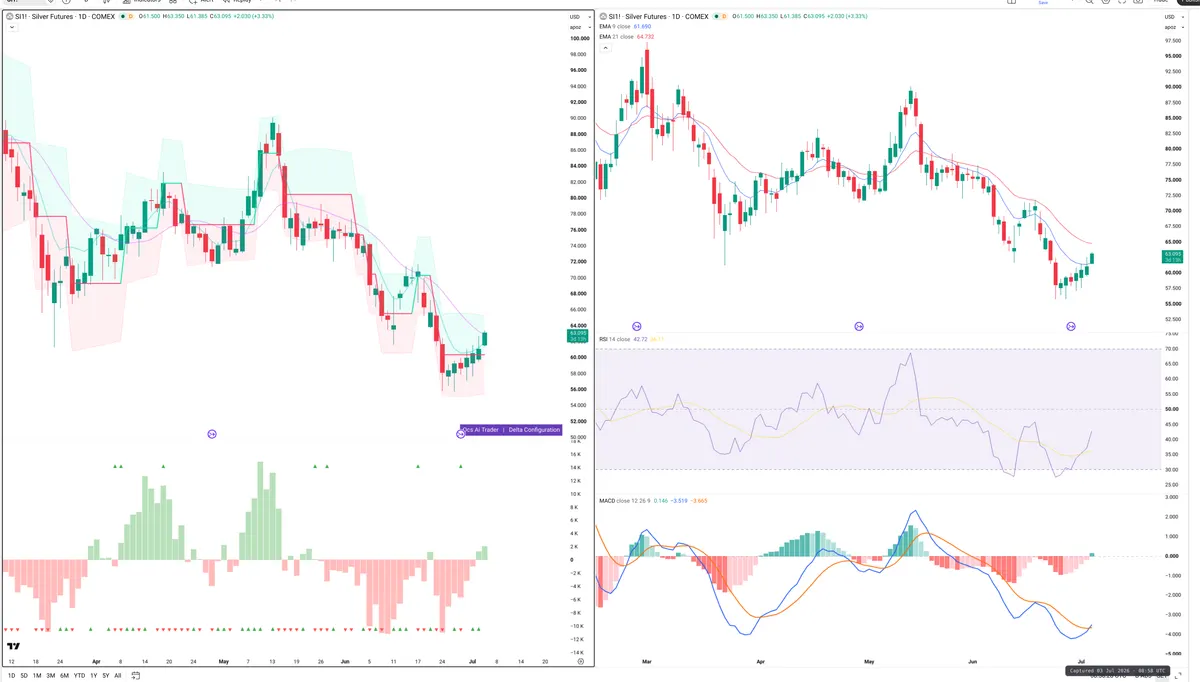Viewport: 1200px width, 682px height.
Task: Click the earnings event marker below left price chart
Action: (x=212, y=434)
